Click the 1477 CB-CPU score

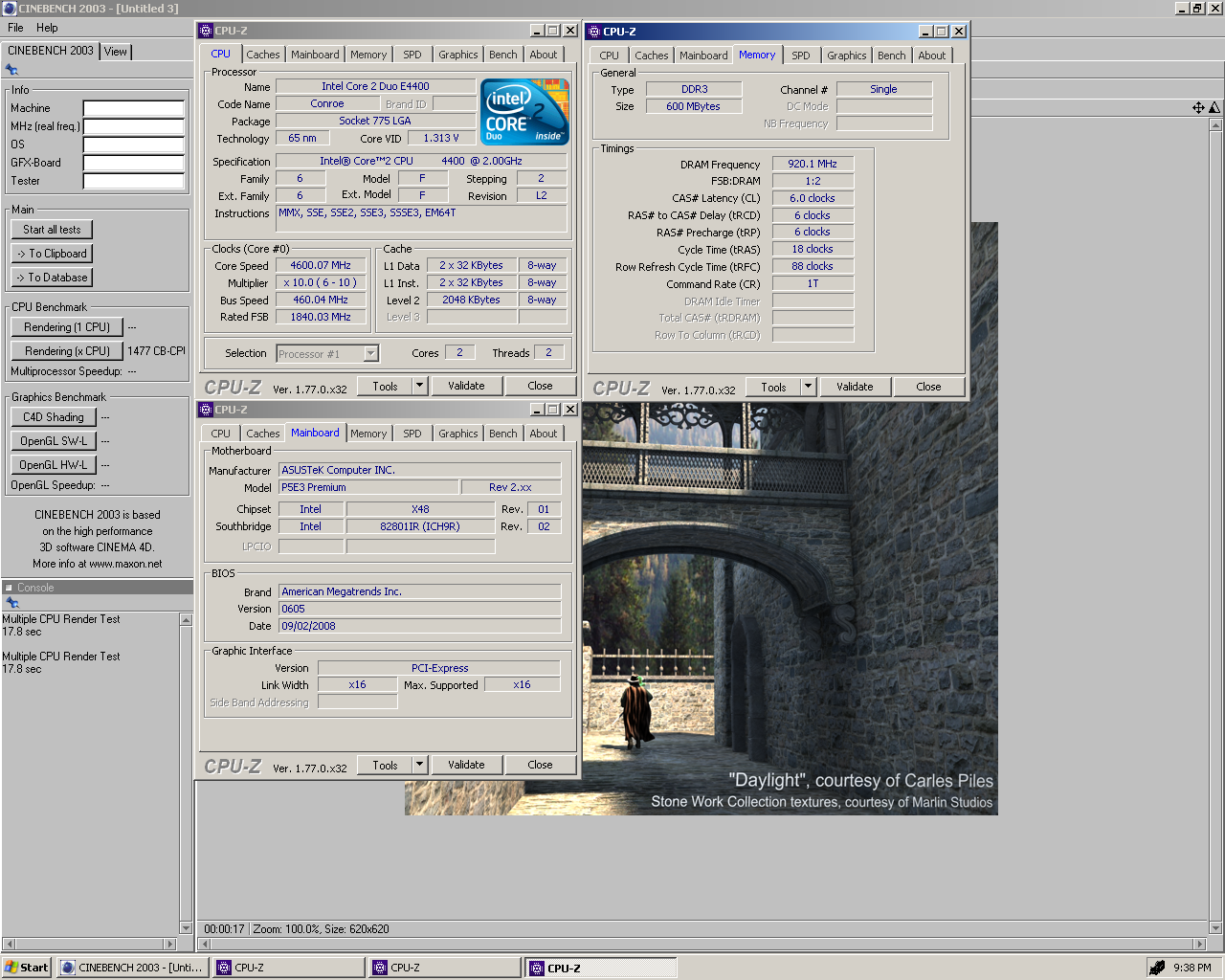click(156, 351)
